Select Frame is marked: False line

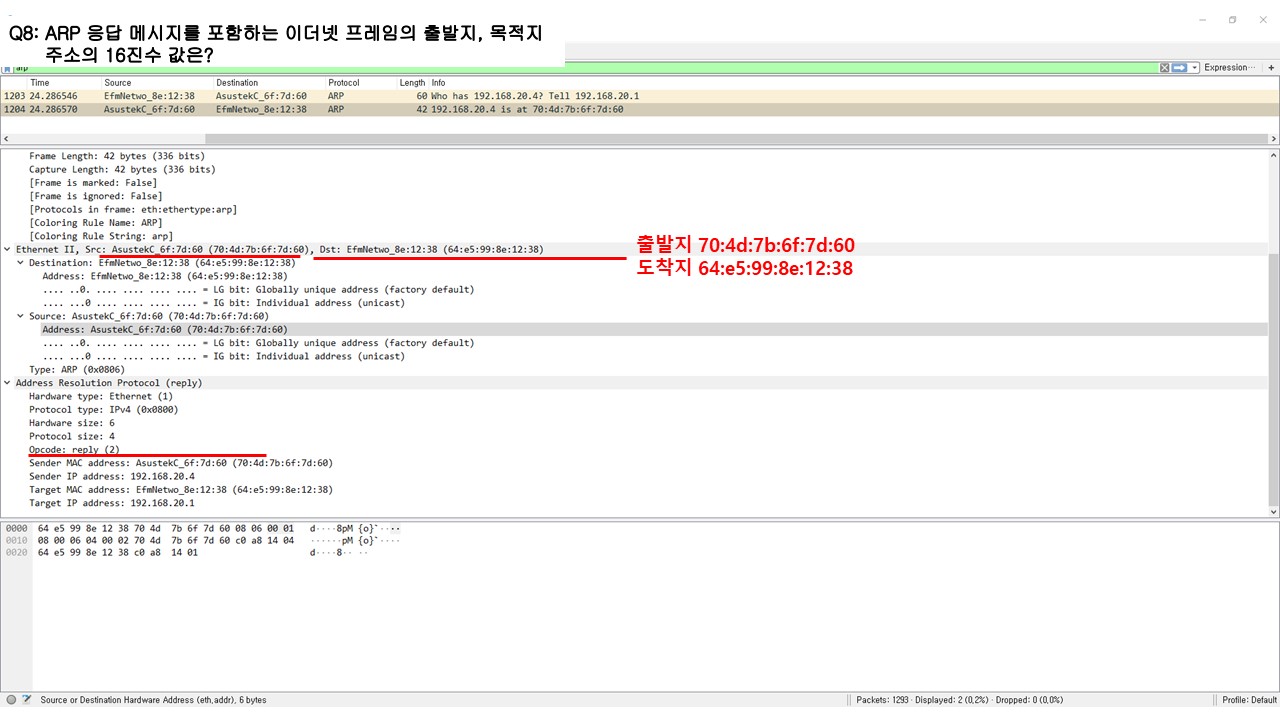point(93,183)
